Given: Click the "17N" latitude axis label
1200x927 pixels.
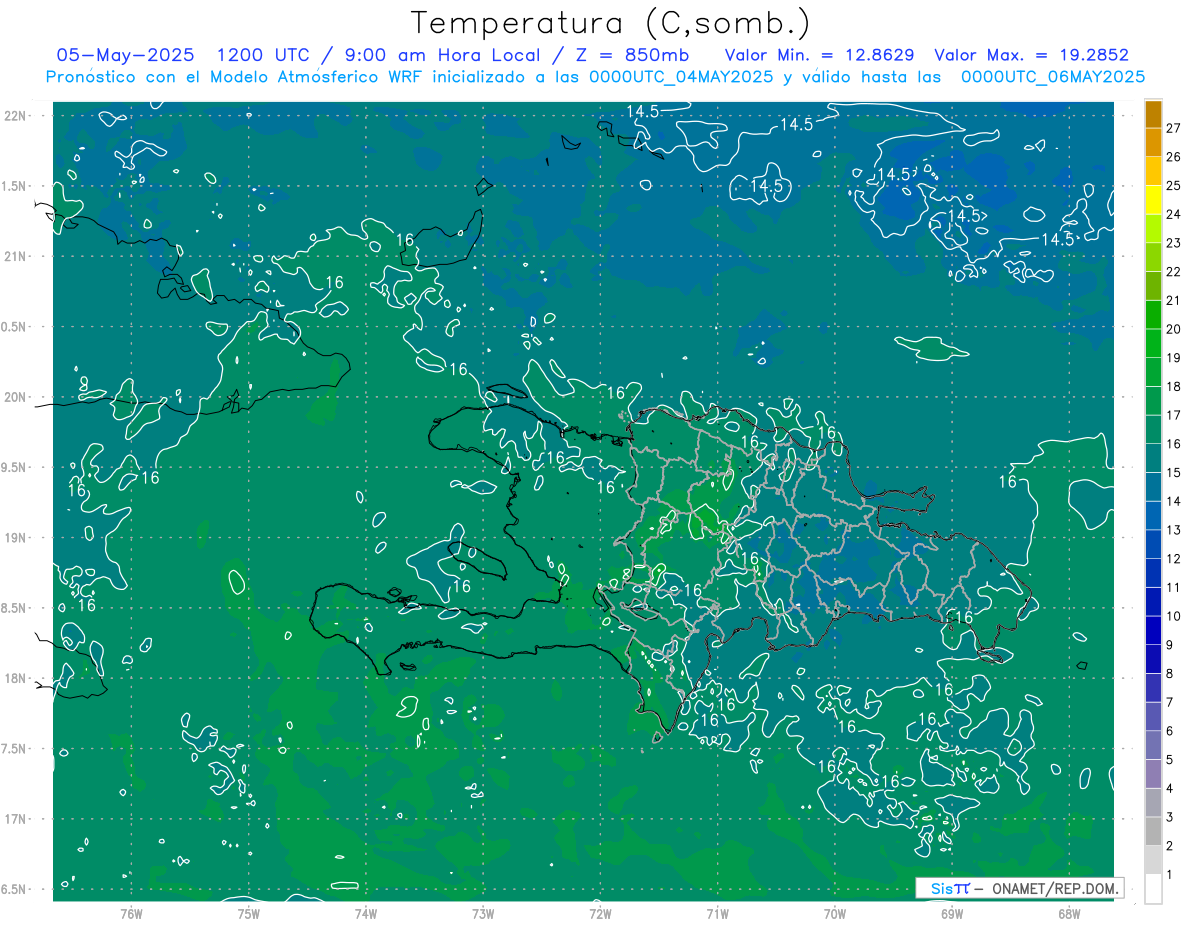Looking at the screenshot, I should [x=17, y=819].
